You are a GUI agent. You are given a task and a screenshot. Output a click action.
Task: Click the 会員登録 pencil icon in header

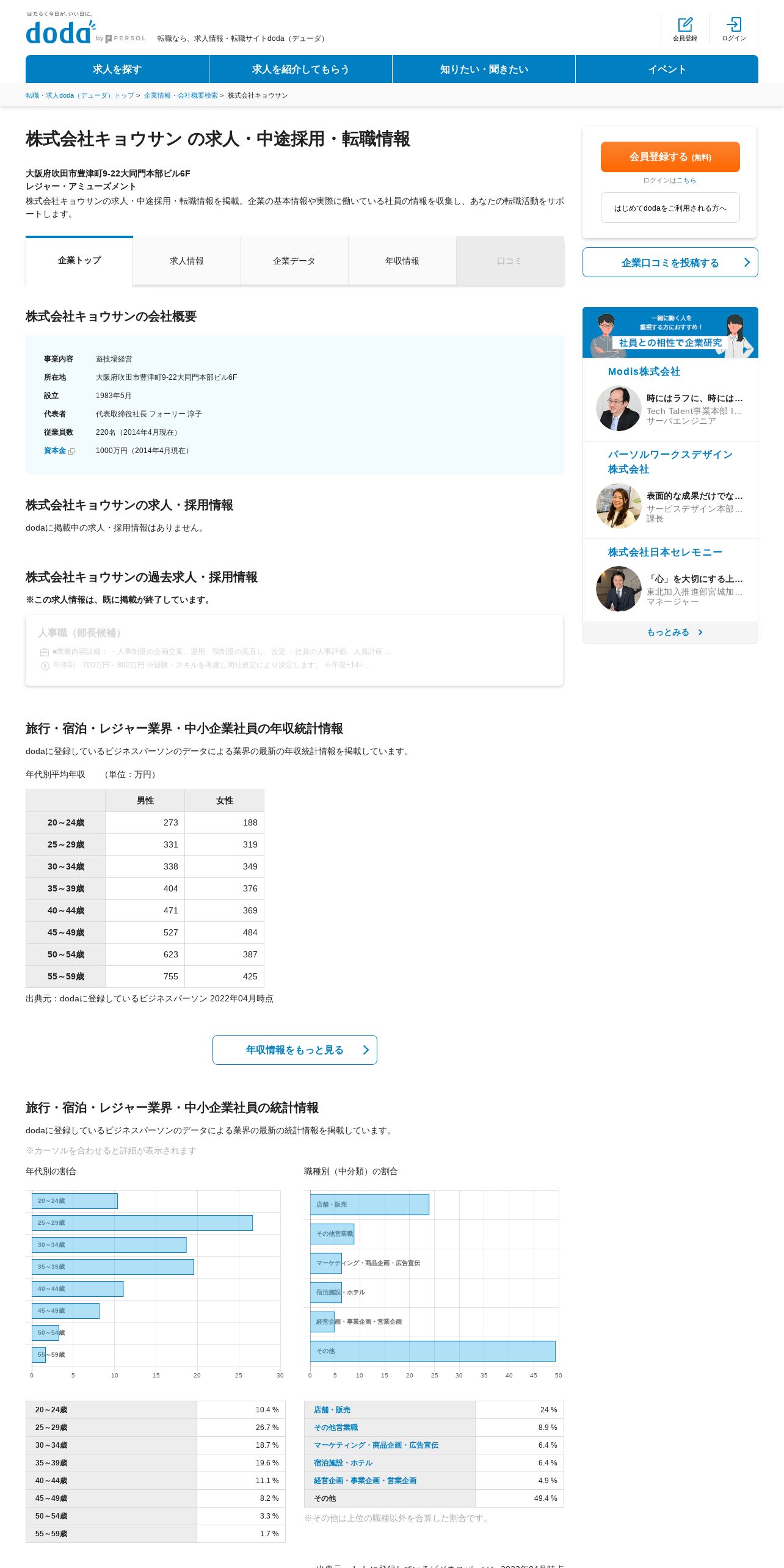point(685,24)
